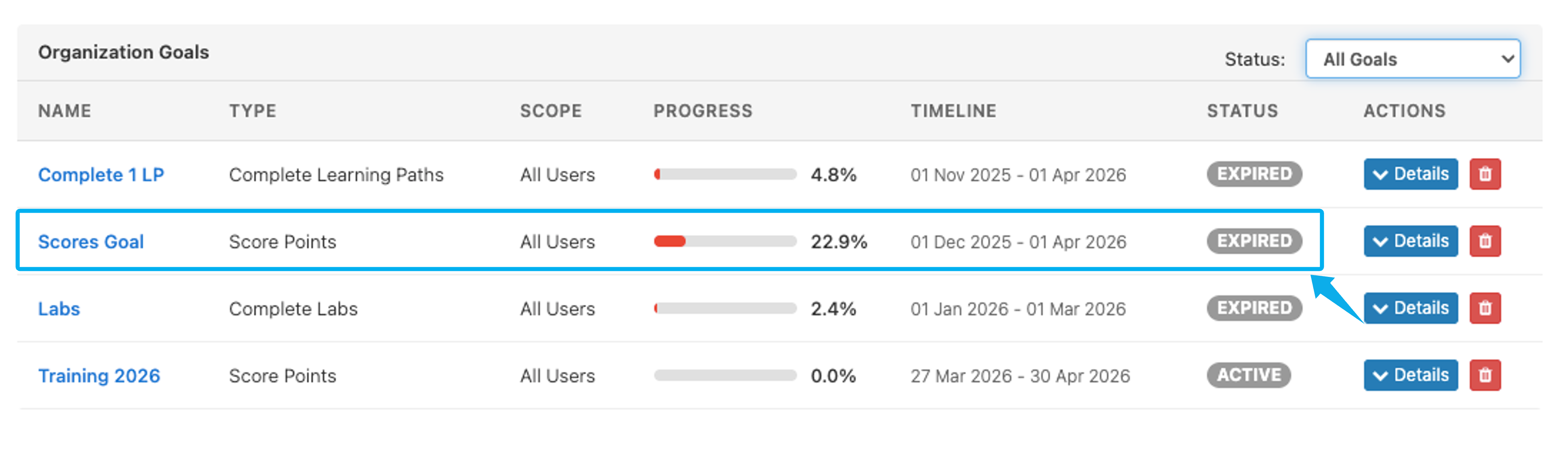Open the Complete 1 LP link
The width and height of the screenshot is (1568, 453).
(x=101, y=175)
